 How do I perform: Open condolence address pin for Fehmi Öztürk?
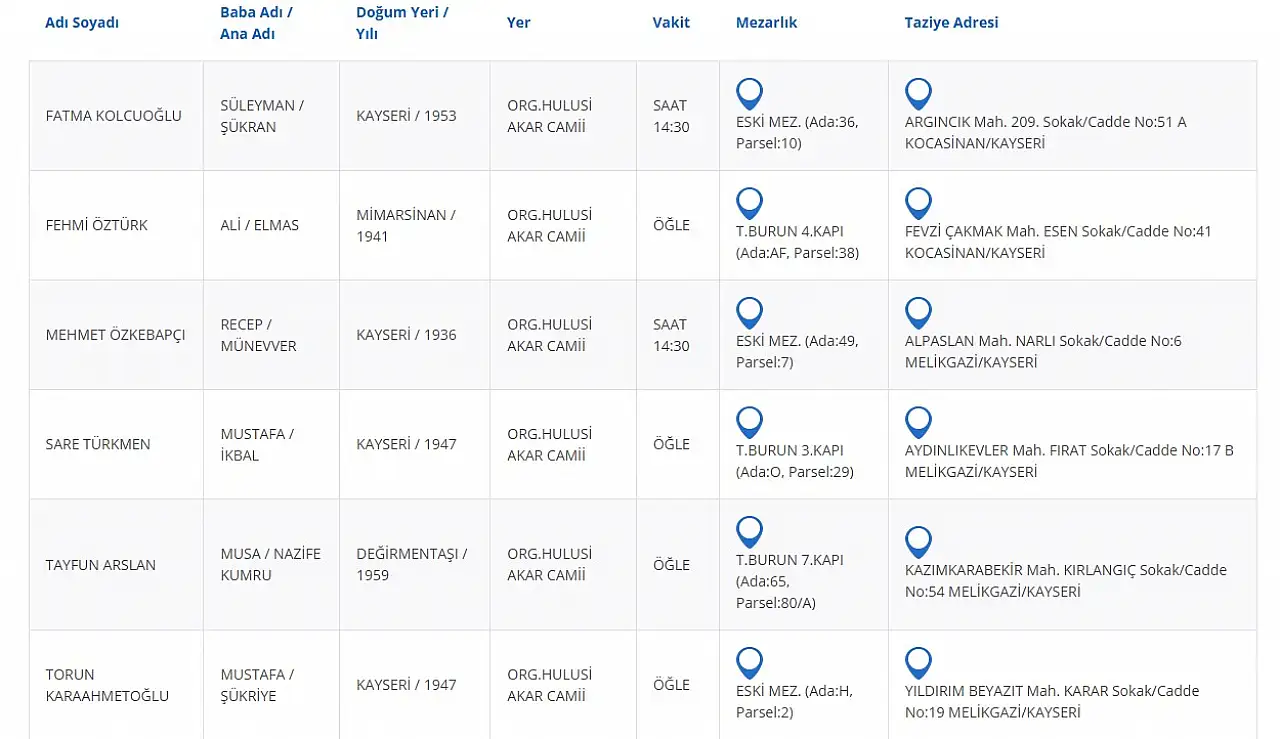click(918, 203)
